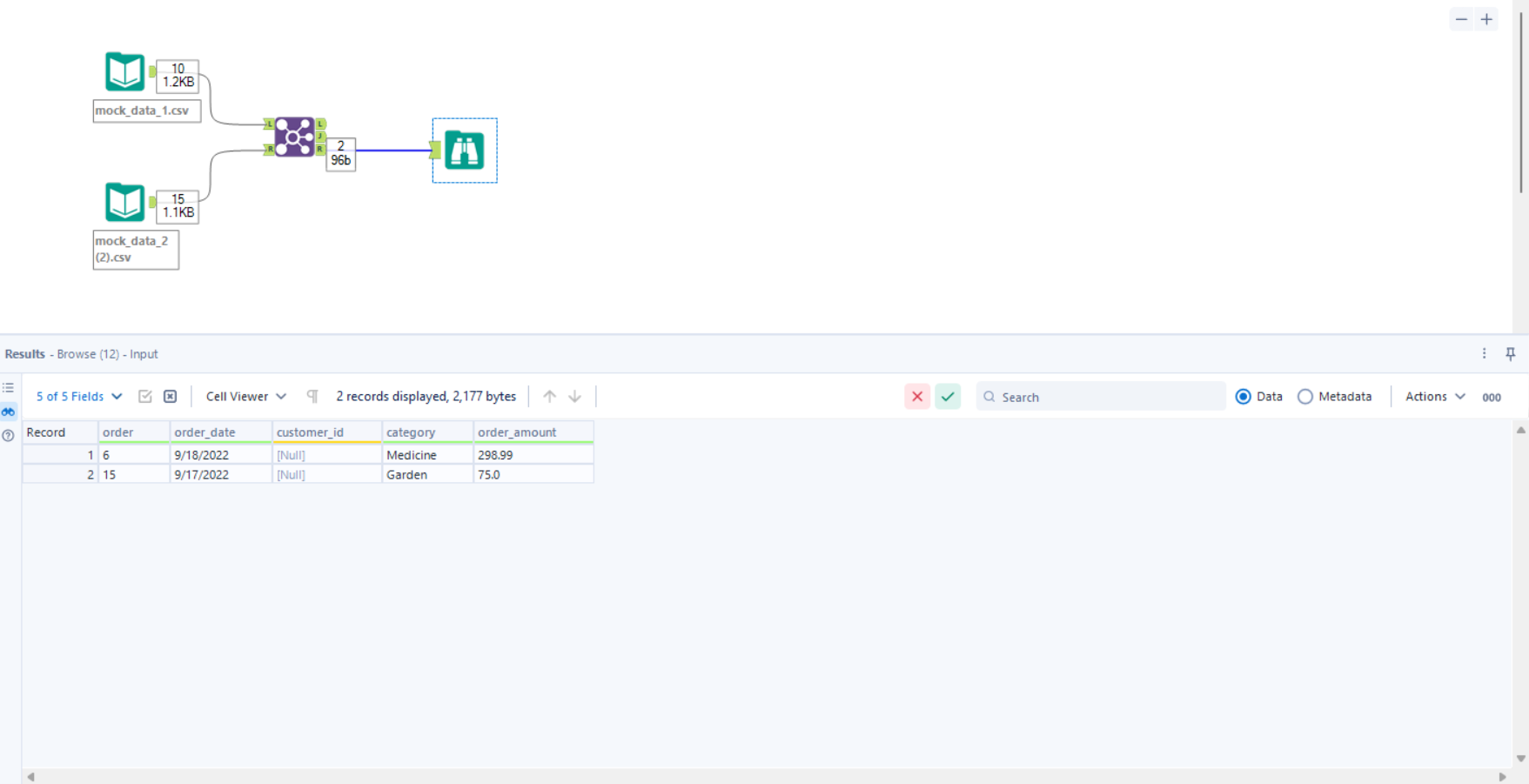Open the Actions dropdown menu
This screenshot has height=784, width=1529.
1436,397
